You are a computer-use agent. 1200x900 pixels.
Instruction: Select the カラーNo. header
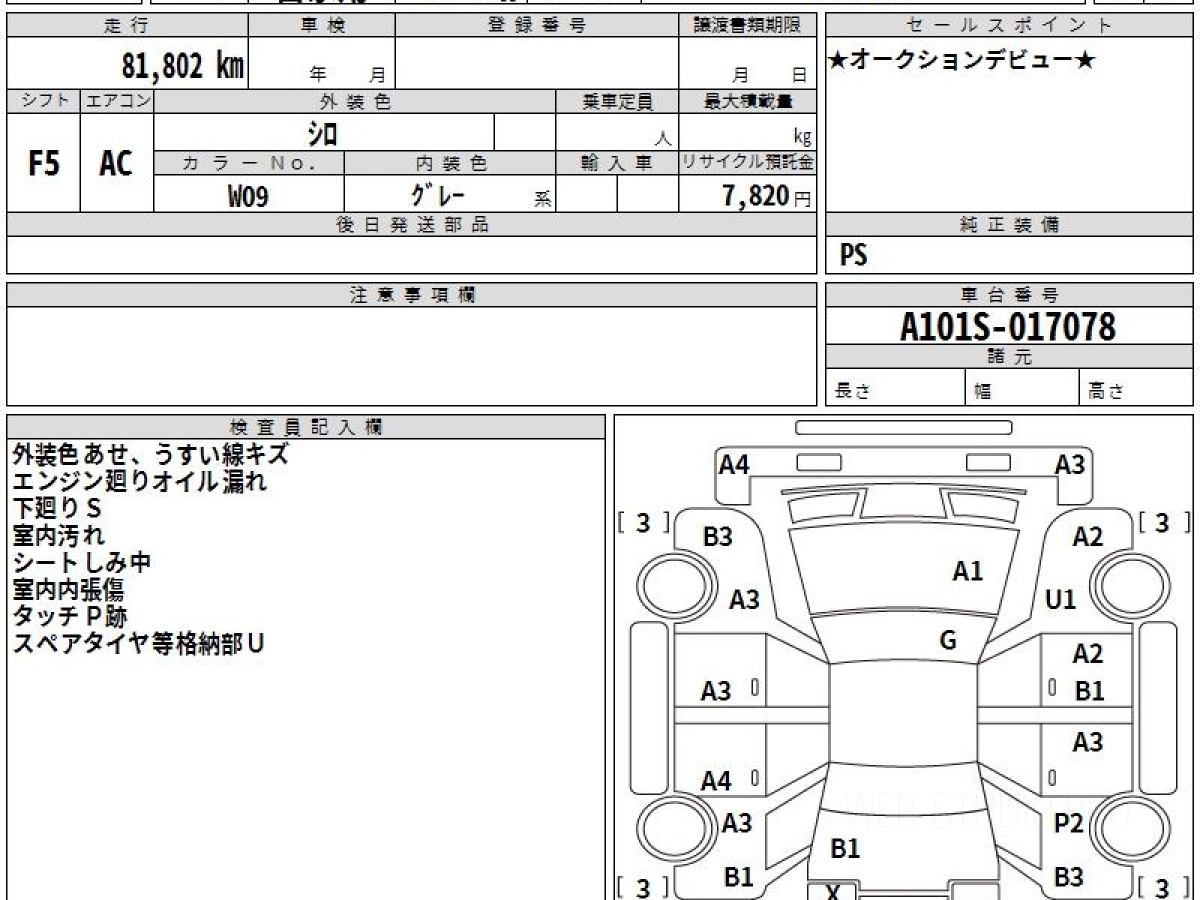(x=249, y=163)
